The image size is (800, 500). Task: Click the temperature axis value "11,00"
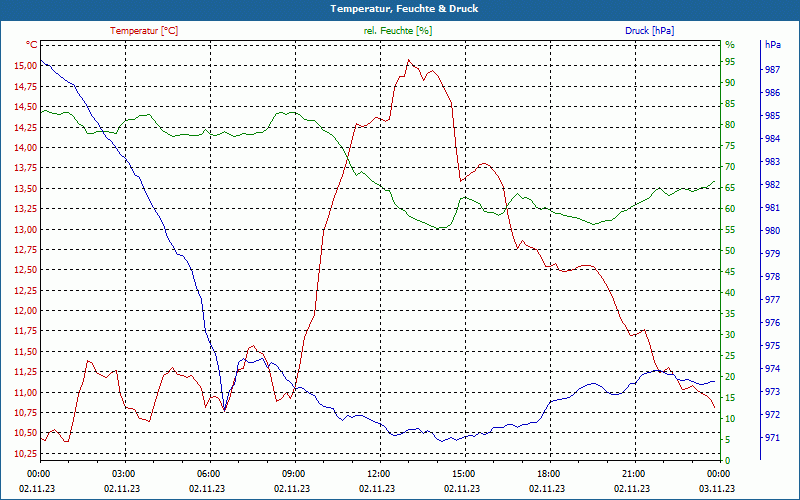point(27,392)
